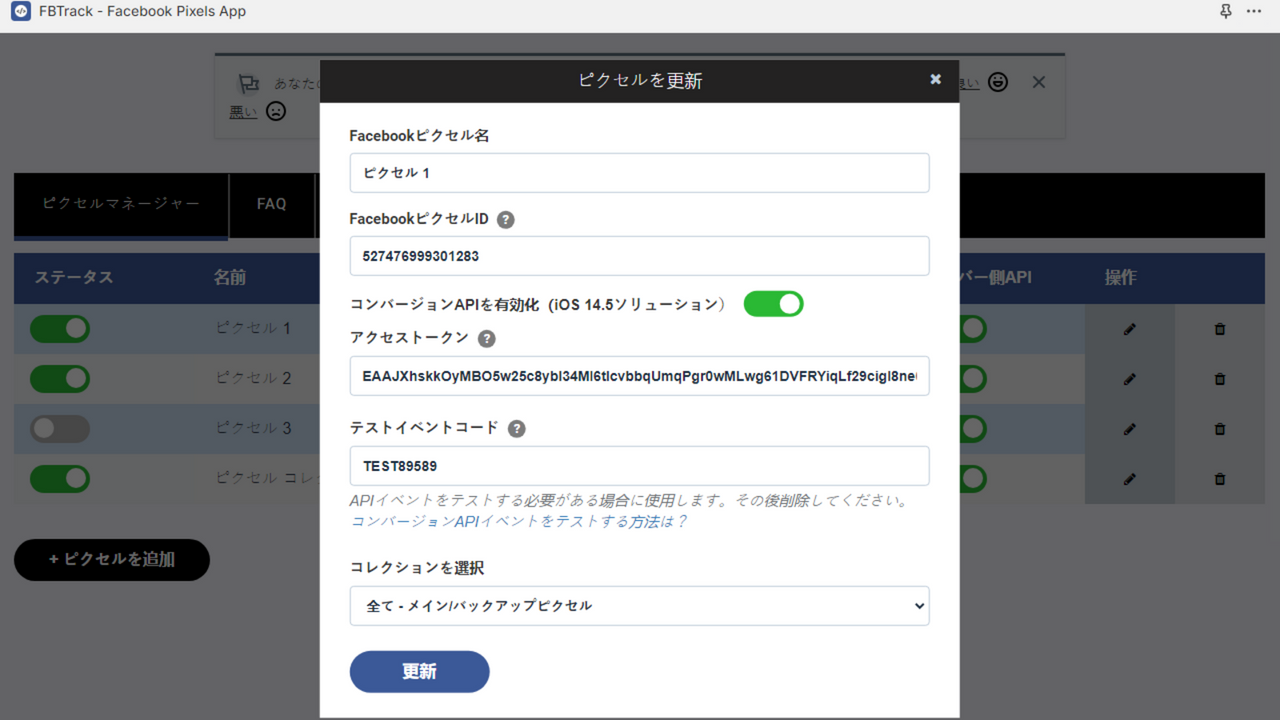Toggle the Conversion API switch
Image resolution: width=1280 pixels, height=720 pixels.
click(773, 304)
